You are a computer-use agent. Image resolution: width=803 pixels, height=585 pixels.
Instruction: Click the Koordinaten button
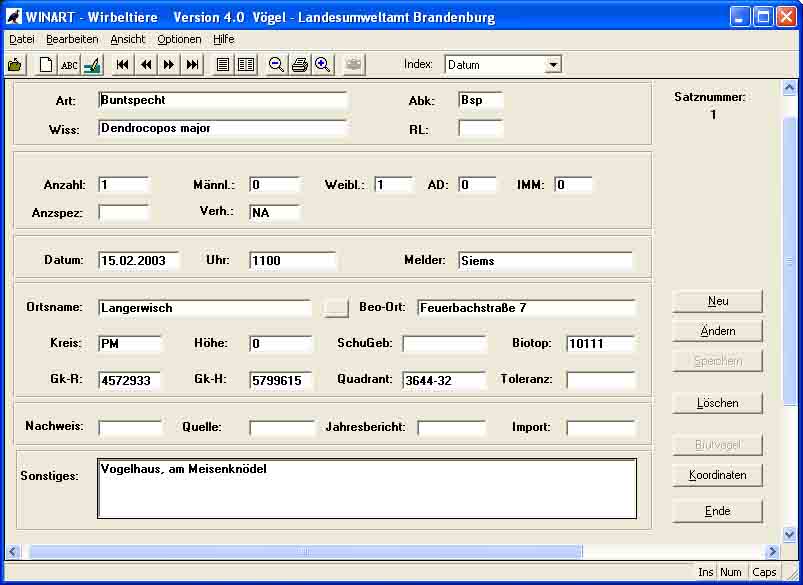(717, 475)
